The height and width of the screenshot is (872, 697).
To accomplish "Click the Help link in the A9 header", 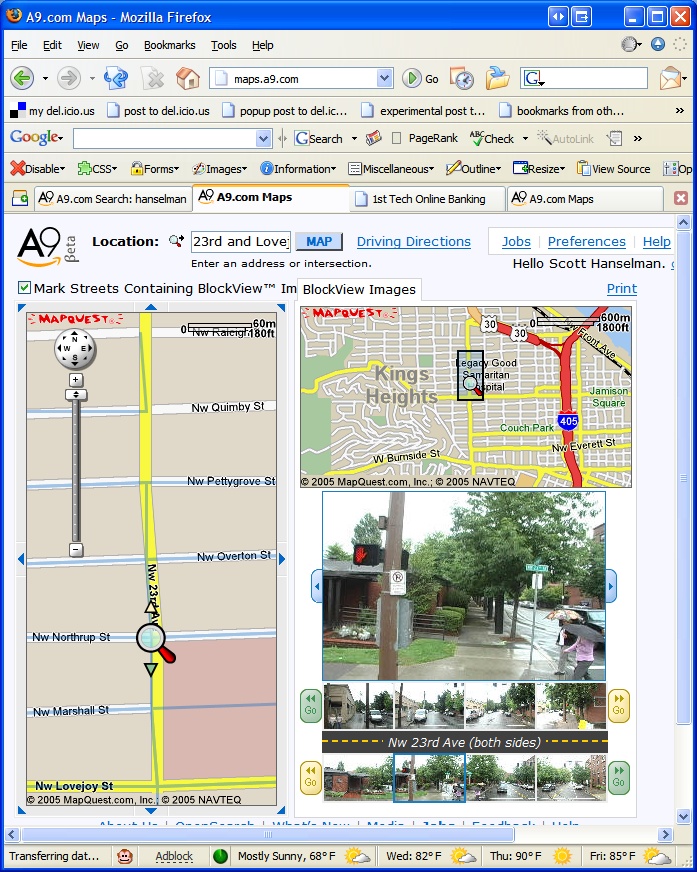I will click(656, 241).
